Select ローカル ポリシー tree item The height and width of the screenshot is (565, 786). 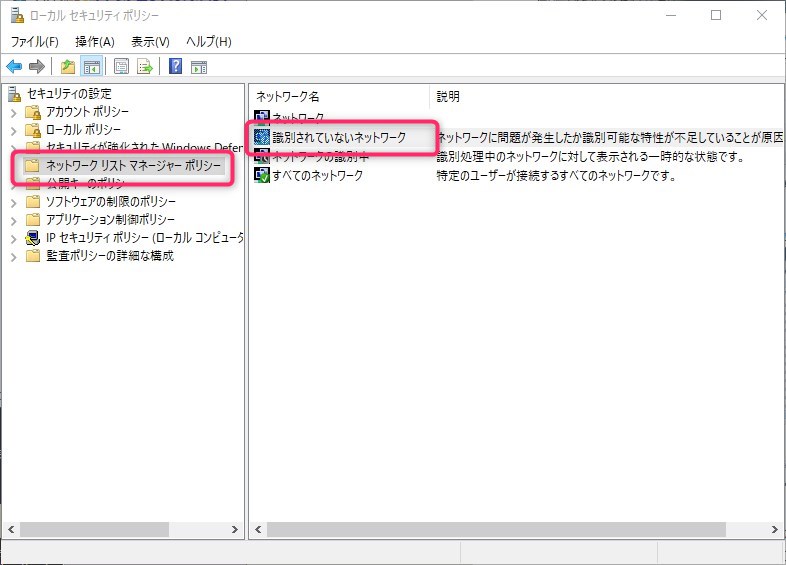click(83, 130)
